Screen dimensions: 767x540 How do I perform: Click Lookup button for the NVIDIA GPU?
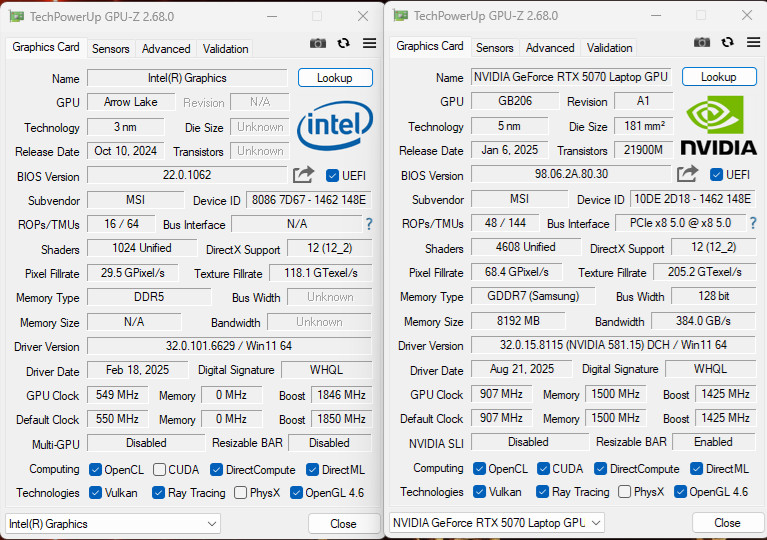[718, 77]
